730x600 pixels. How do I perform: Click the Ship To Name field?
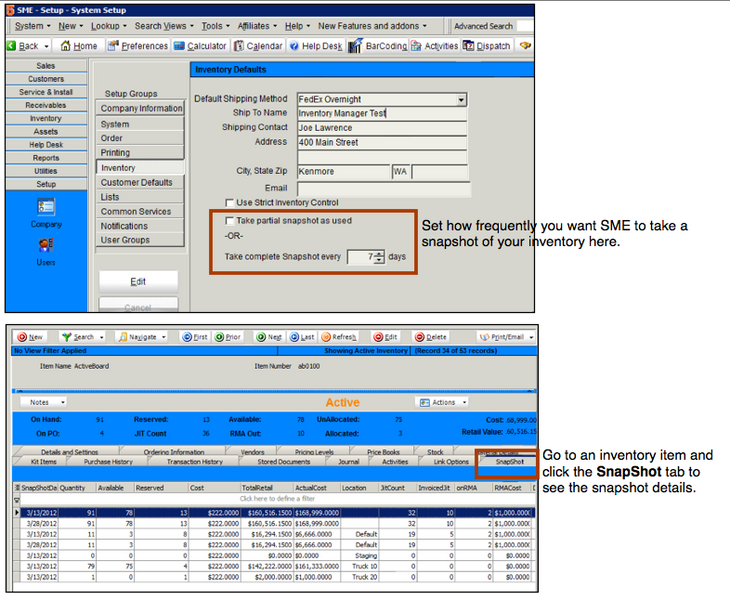pyautogui.click(x=382, y=113)
